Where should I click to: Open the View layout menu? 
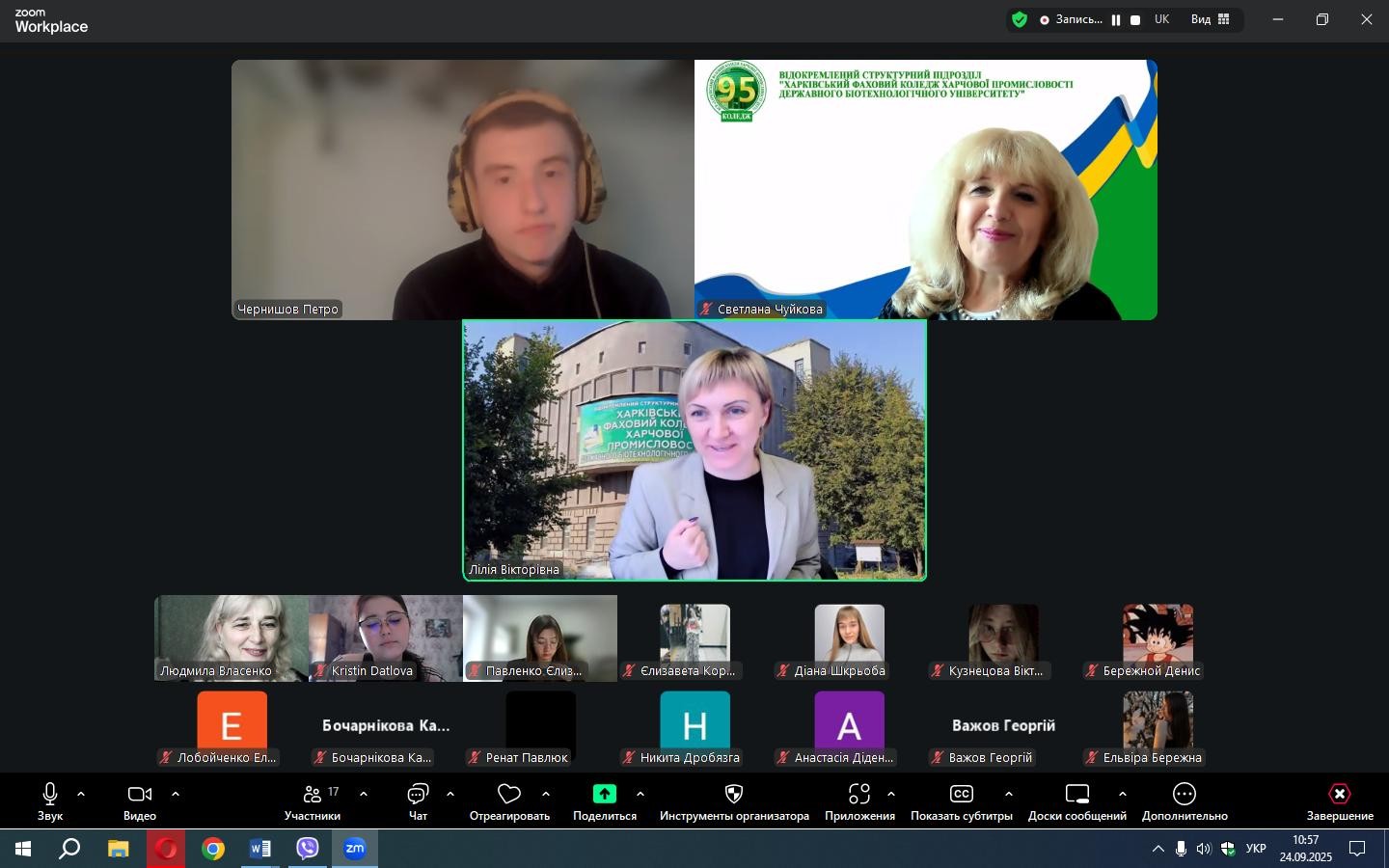coord(1210,19)
